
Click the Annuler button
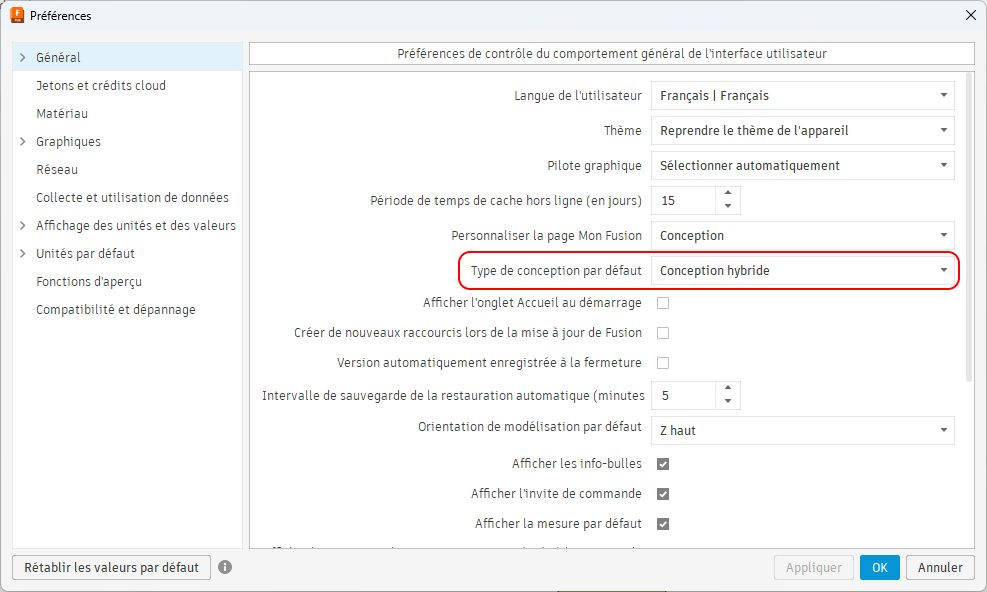pyautogui.click(x=940, y=567)
